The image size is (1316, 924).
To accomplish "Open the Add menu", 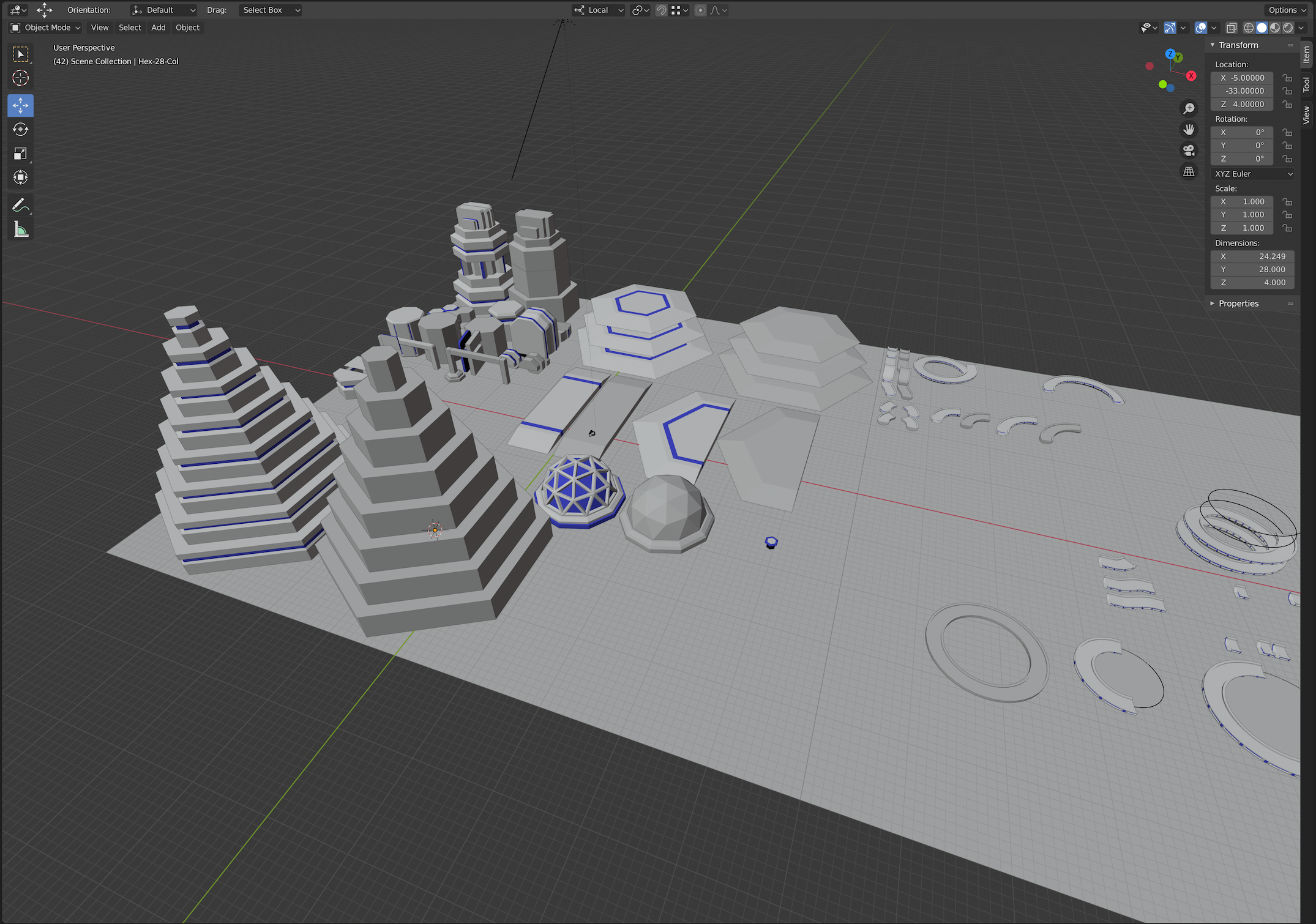I will 158,28.
